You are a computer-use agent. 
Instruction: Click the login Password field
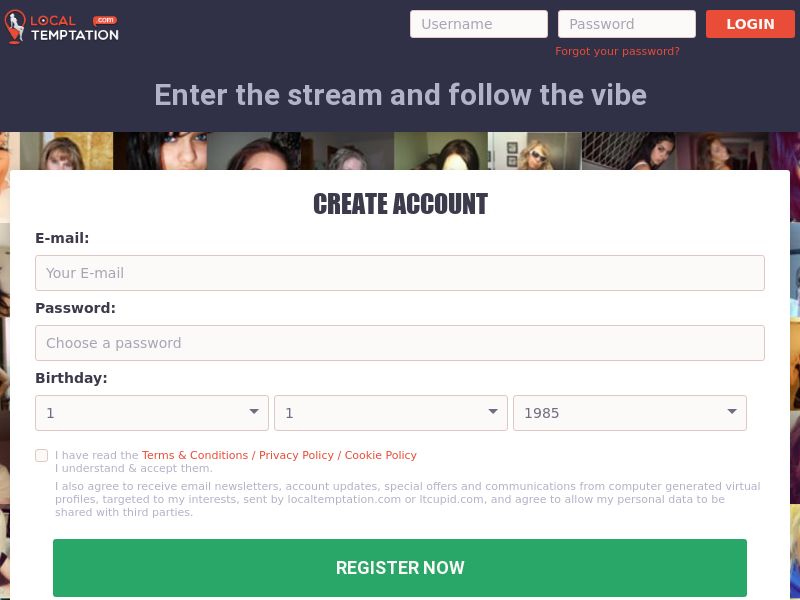pos(626,24)
